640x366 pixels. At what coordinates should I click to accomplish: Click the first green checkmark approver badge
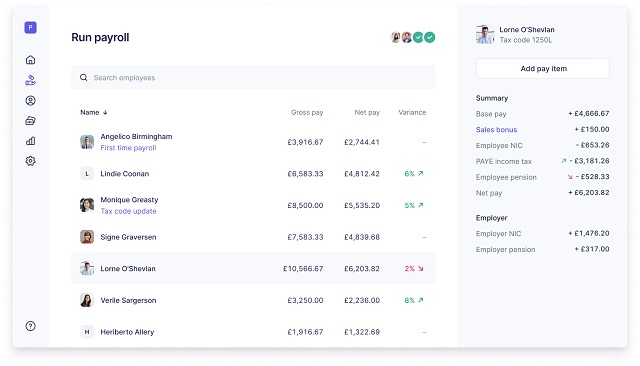pyautogui.click(x=418, y=38)
